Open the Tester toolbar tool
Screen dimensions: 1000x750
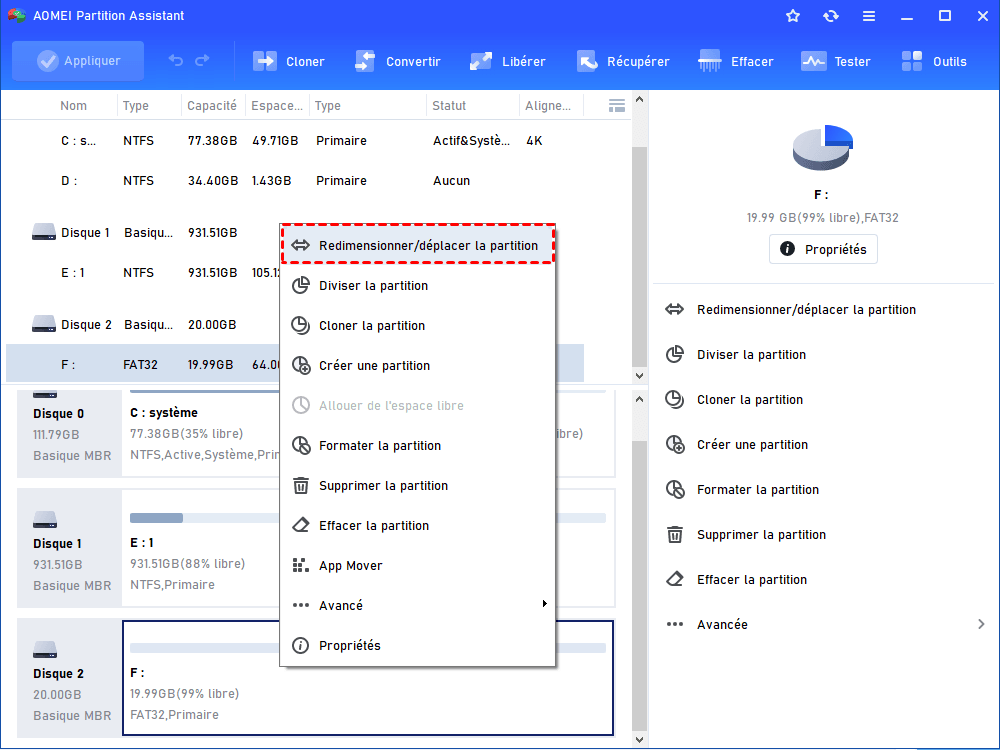pyautogui.click(x=835, y=61)
